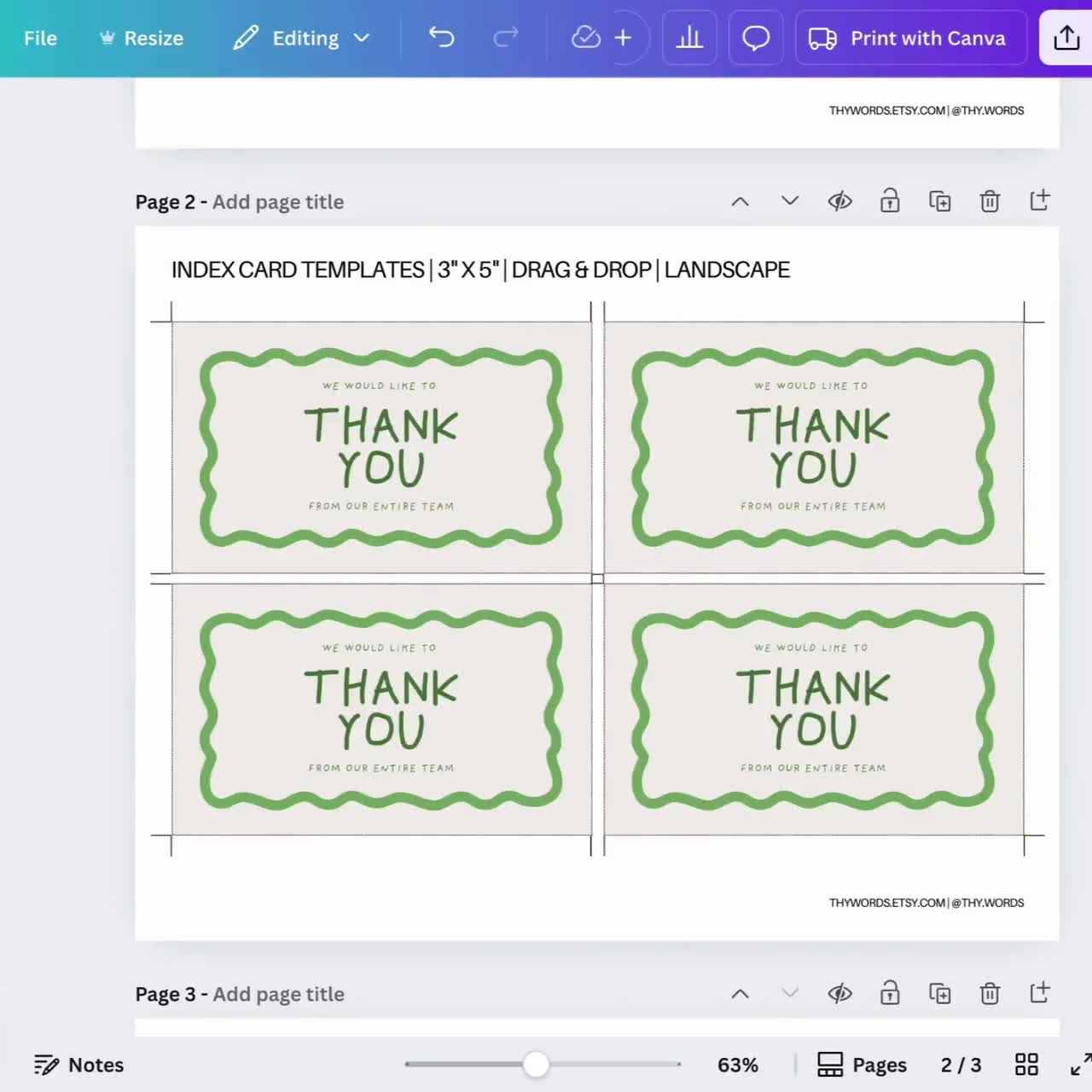Lock Page 2

[x=890, y=202]
